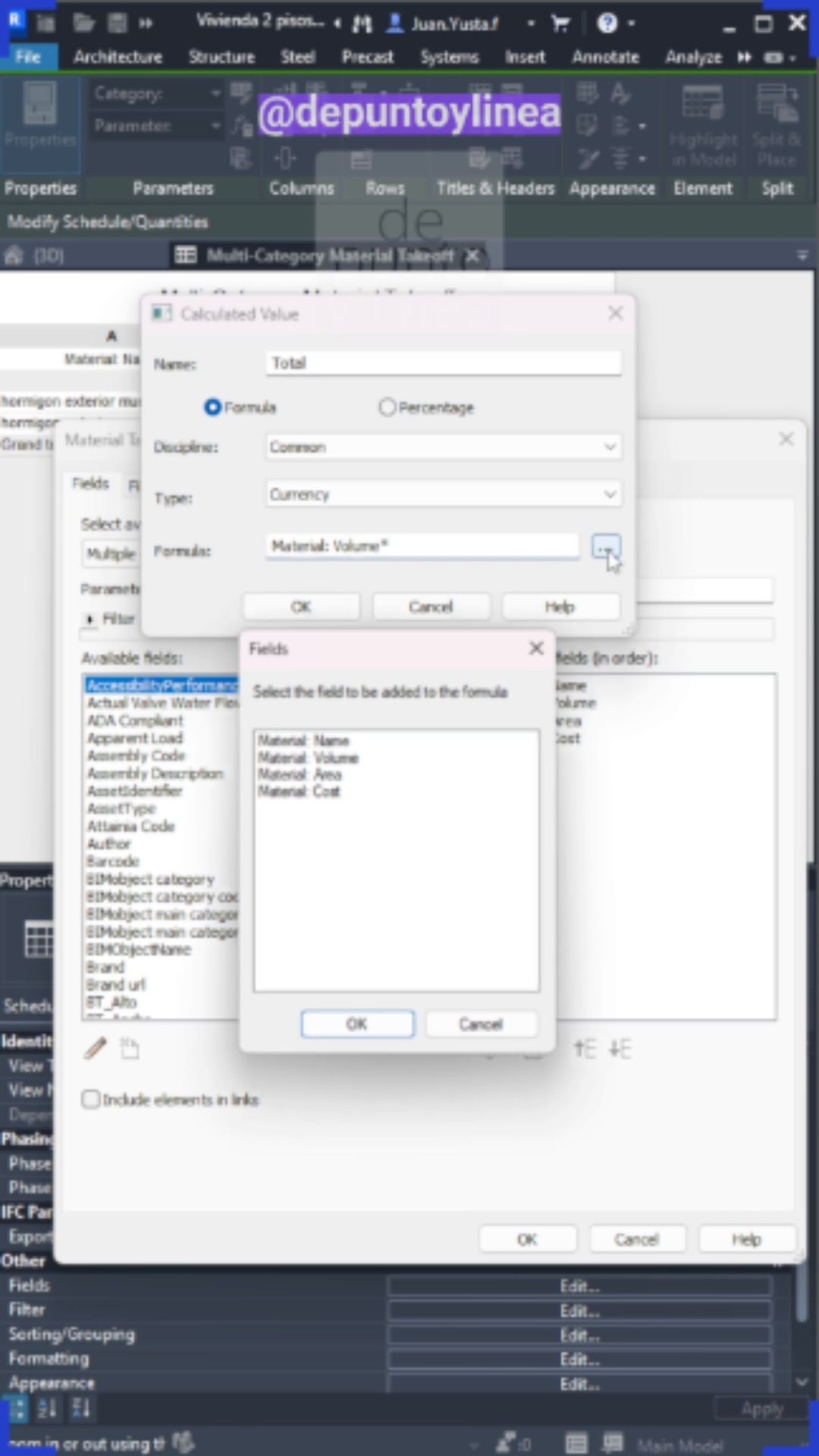
Task: Close the Calculated Value dialog
Action: 616,313
